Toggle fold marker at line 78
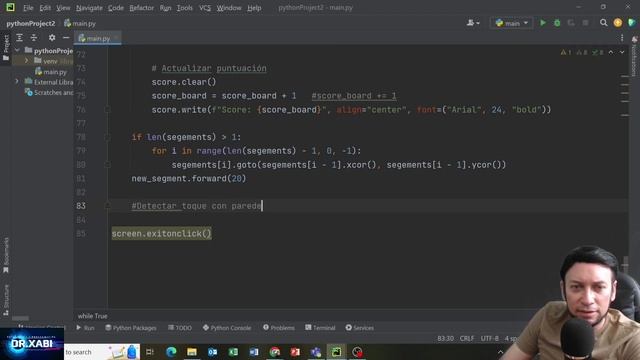 point(107,137)
